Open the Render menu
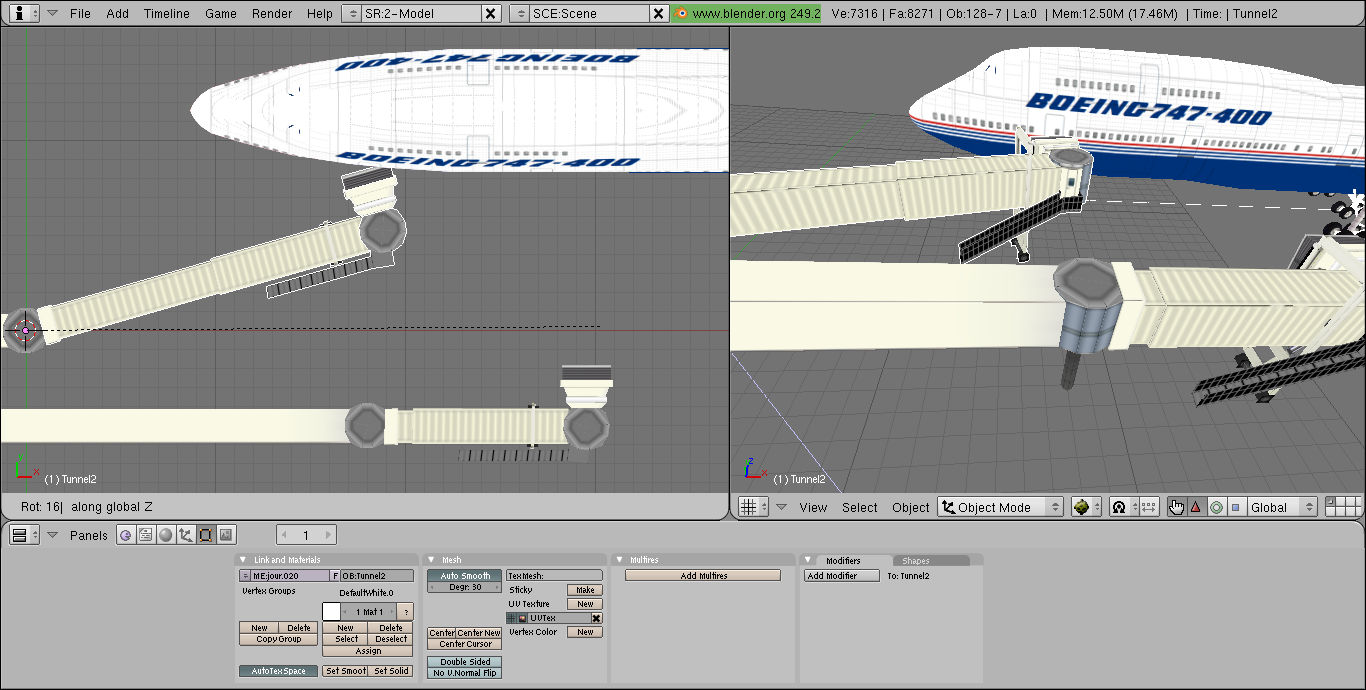Image resolution: width=1366 pixels, height=690 pixels. (272, 14)
